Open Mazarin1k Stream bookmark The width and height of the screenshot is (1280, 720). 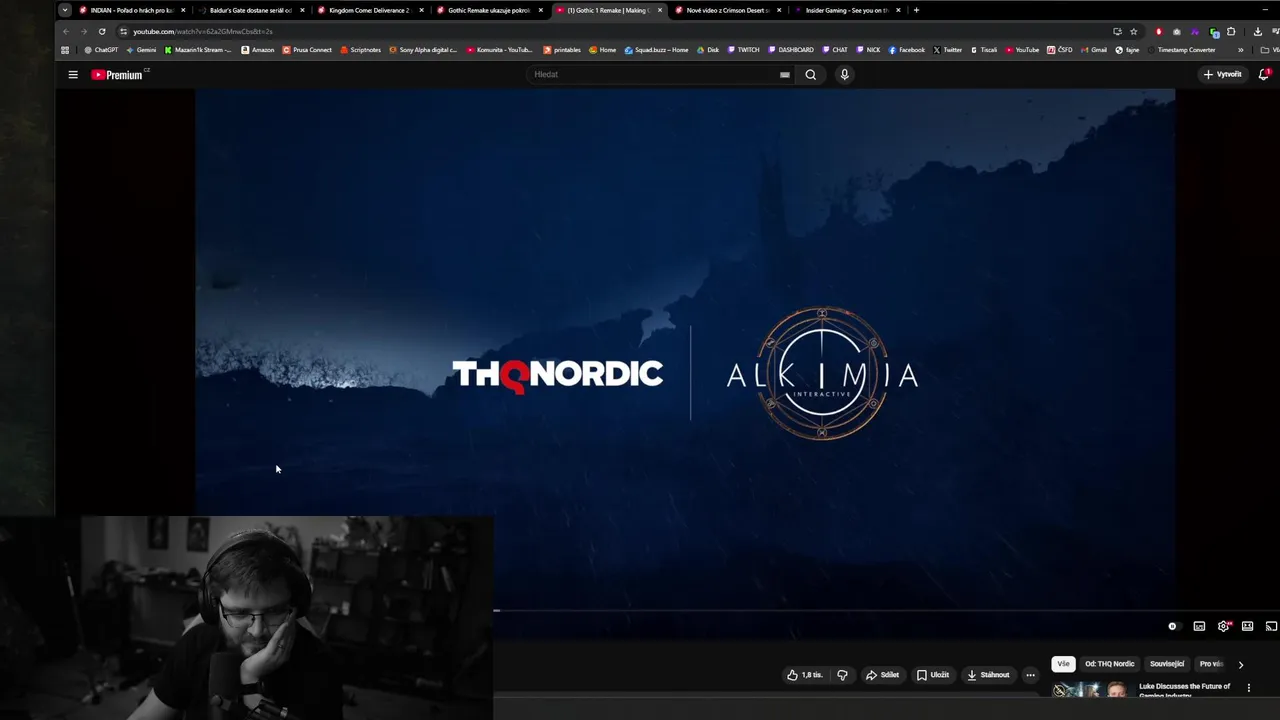pos(198,50)
